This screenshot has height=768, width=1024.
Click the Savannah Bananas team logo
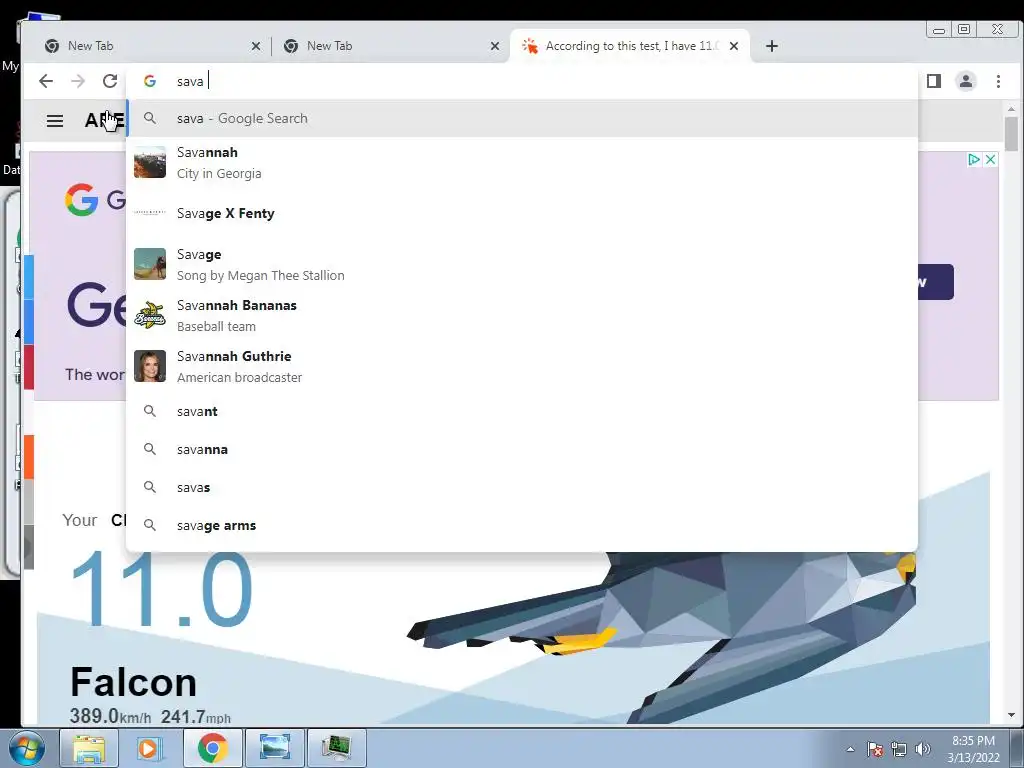(x=150, y=315)
